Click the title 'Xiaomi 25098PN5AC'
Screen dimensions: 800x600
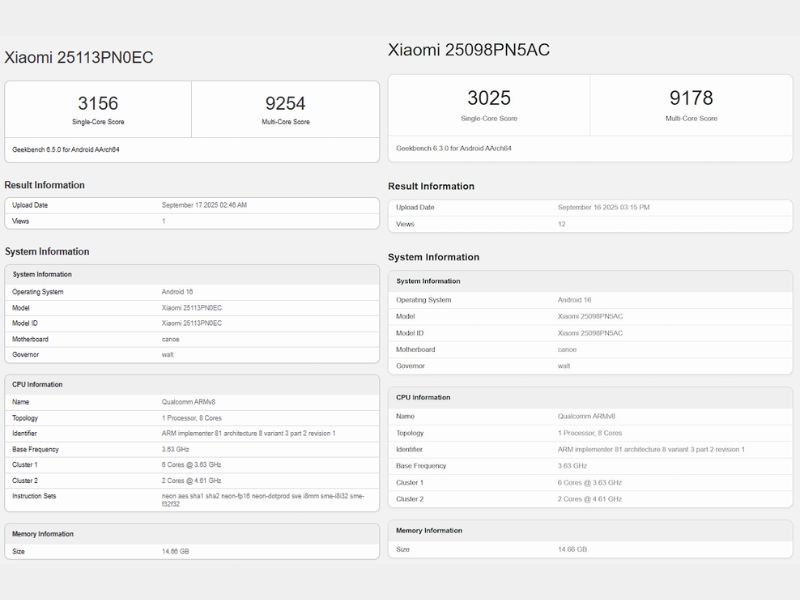(468, 50)
